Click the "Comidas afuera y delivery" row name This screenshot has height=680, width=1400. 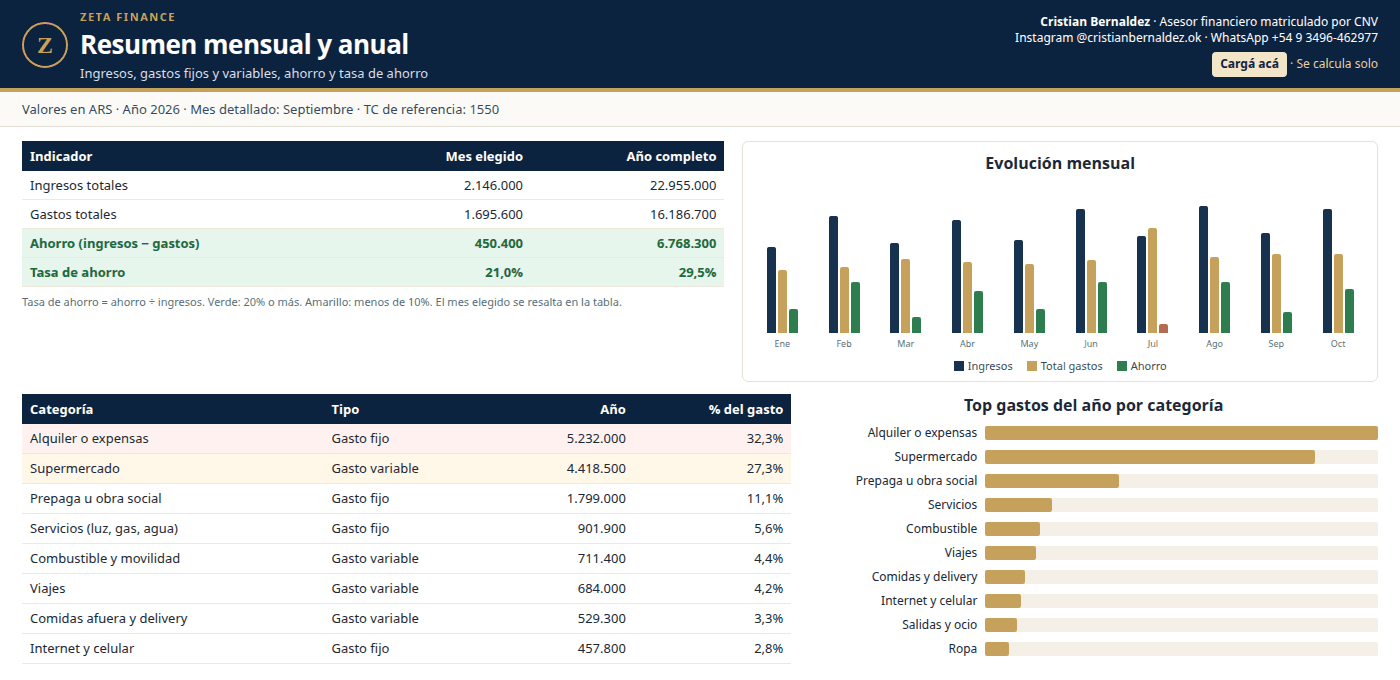click(x=109, y=618)
